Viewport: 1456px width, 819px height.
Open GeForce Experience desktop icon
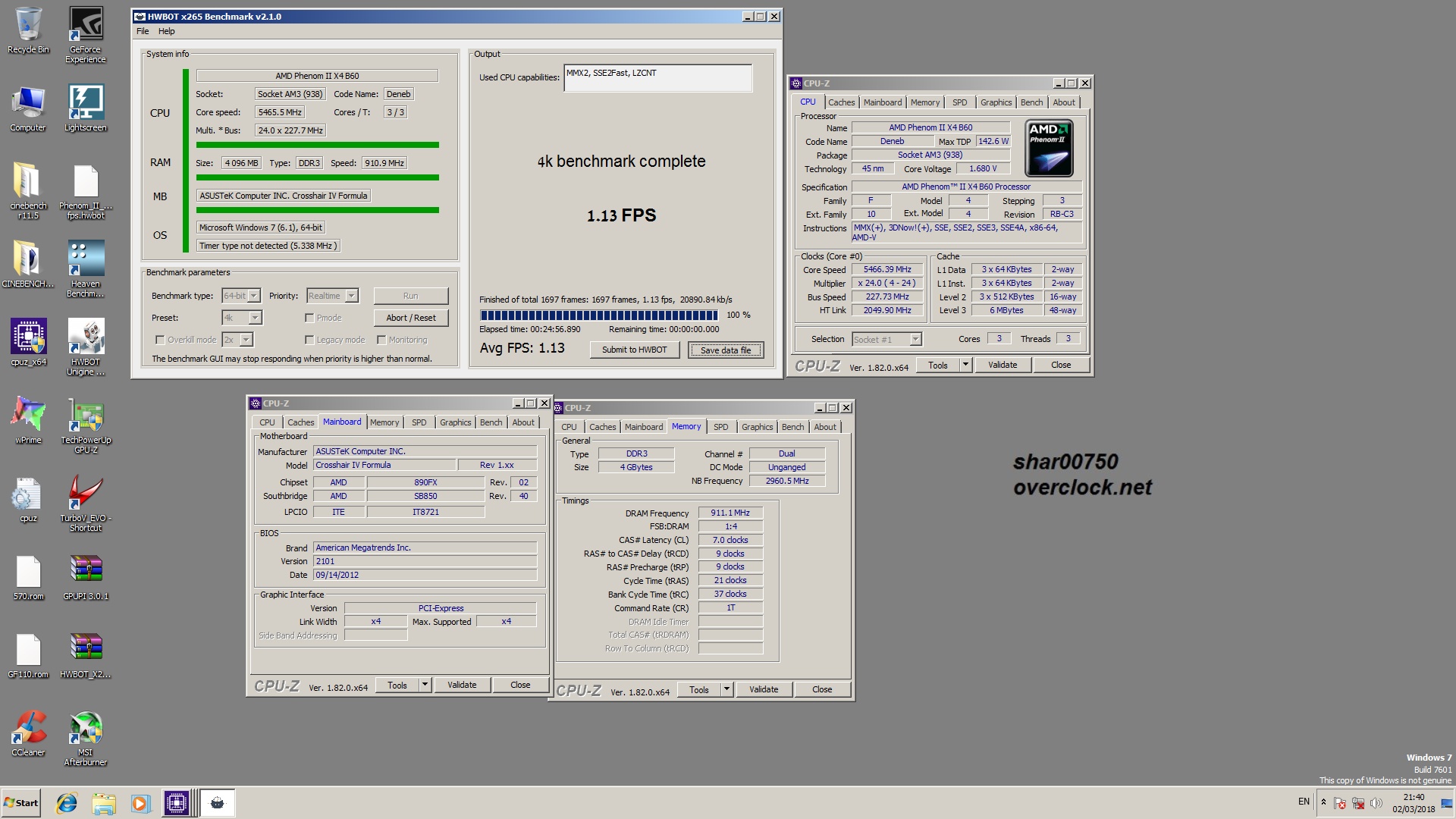(86, 35)
